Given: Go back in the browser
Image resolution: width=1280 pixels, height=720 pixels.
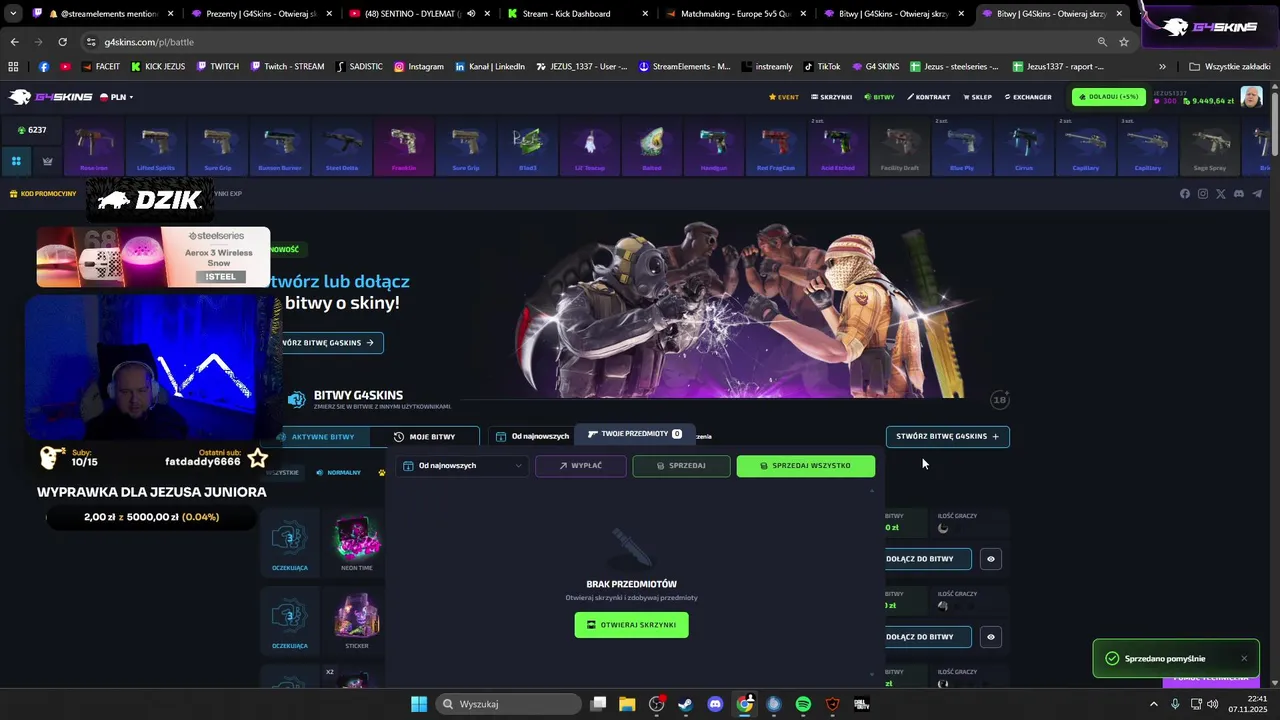Looking at the screenshot, I should click(14, 42).
